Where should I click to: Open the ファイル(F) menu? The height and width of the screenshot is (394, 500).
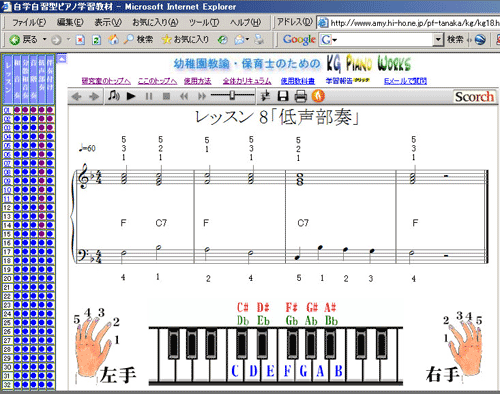point(29,23)
